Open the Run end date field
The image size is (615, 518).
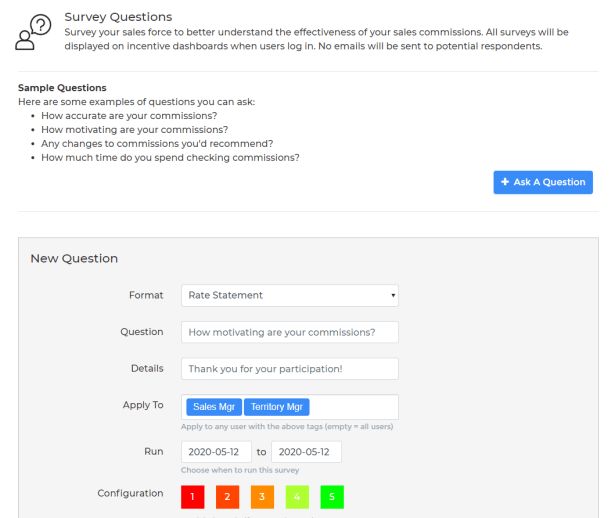coord(306,452)
